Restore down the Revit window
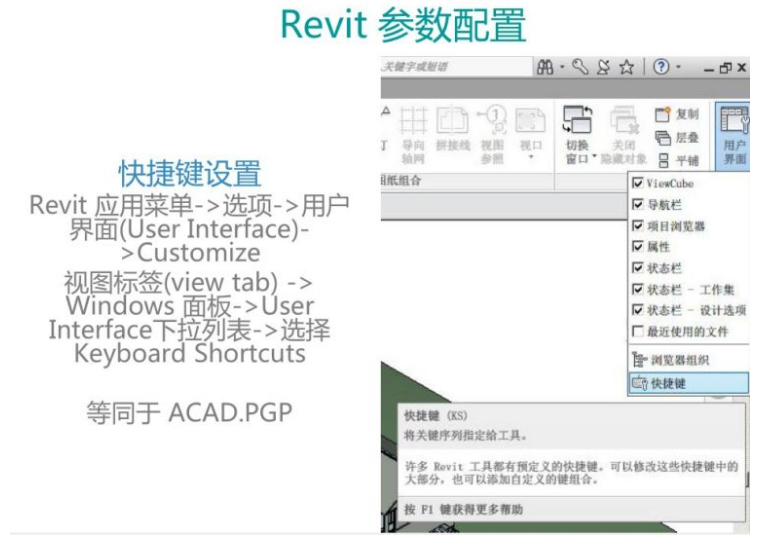 point(725,68)
